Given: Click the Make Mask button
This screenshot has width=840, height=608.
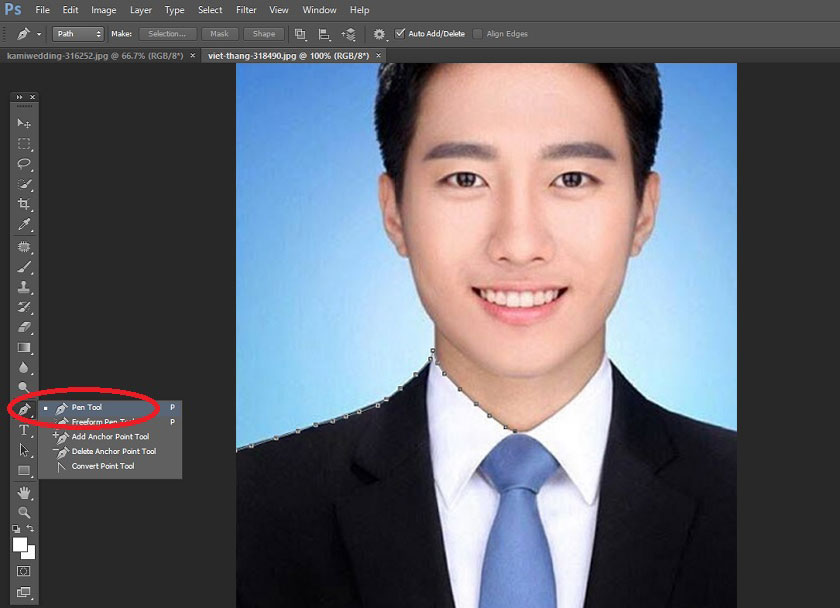Looking at the screenshot, I should pyautogui.click(x=219, y=34).
